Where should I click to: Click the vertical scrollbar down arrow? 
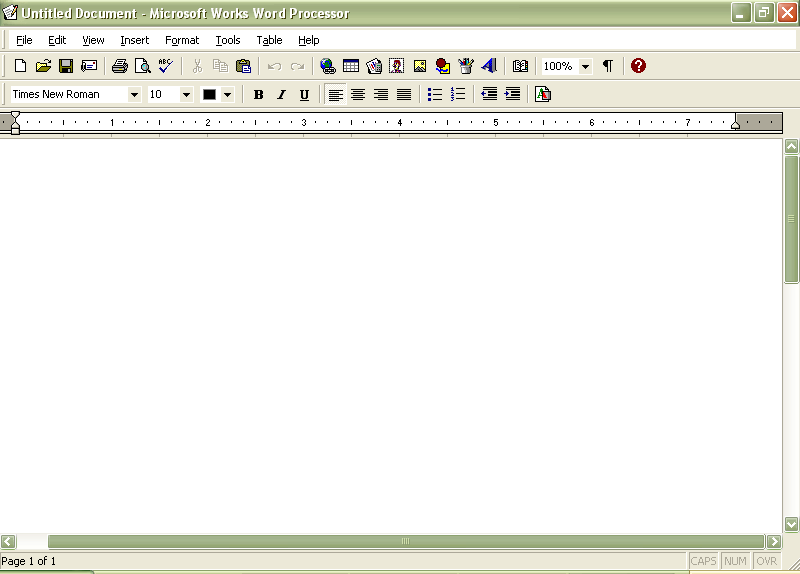coord(791,523)
